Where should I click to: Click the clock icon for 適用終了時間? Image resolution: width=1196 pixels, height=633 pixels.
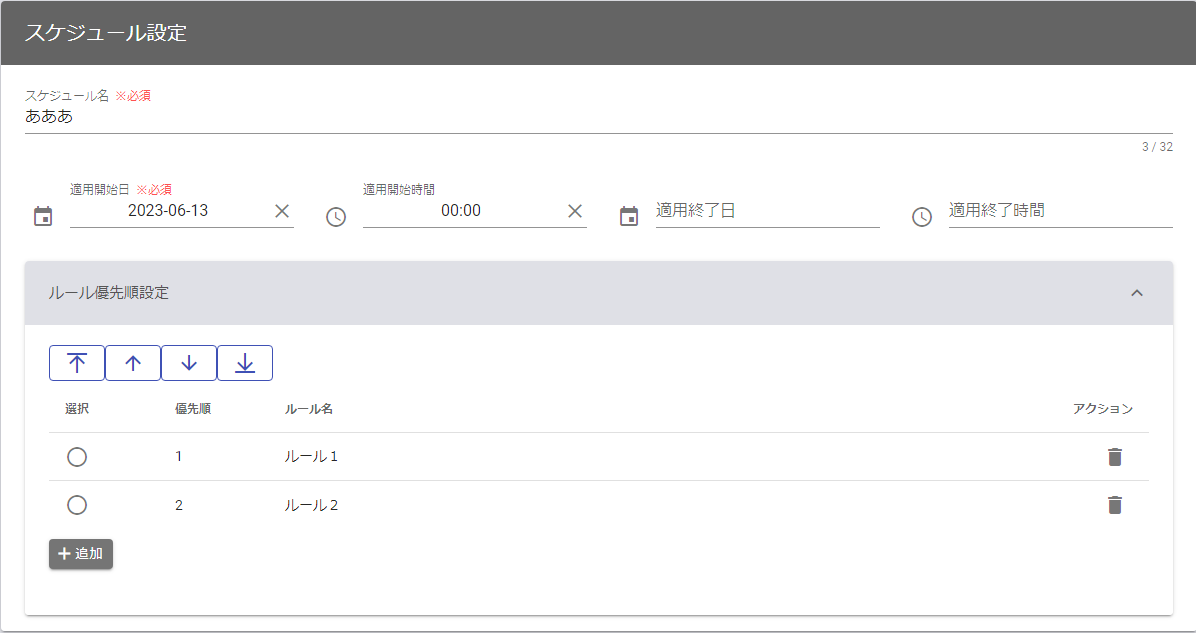coord(922,216)
